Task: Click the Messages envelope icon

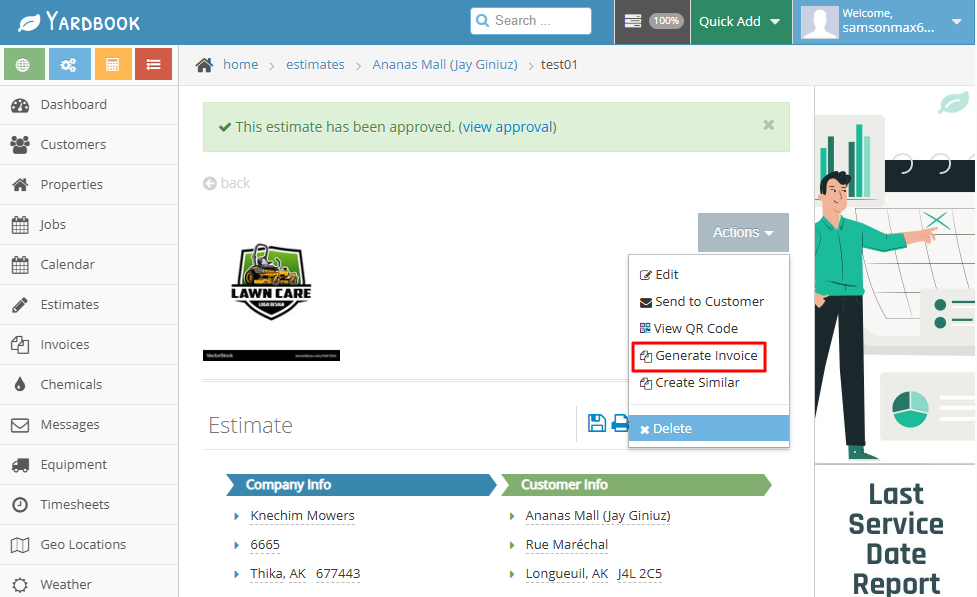Action: coord(20,425)
